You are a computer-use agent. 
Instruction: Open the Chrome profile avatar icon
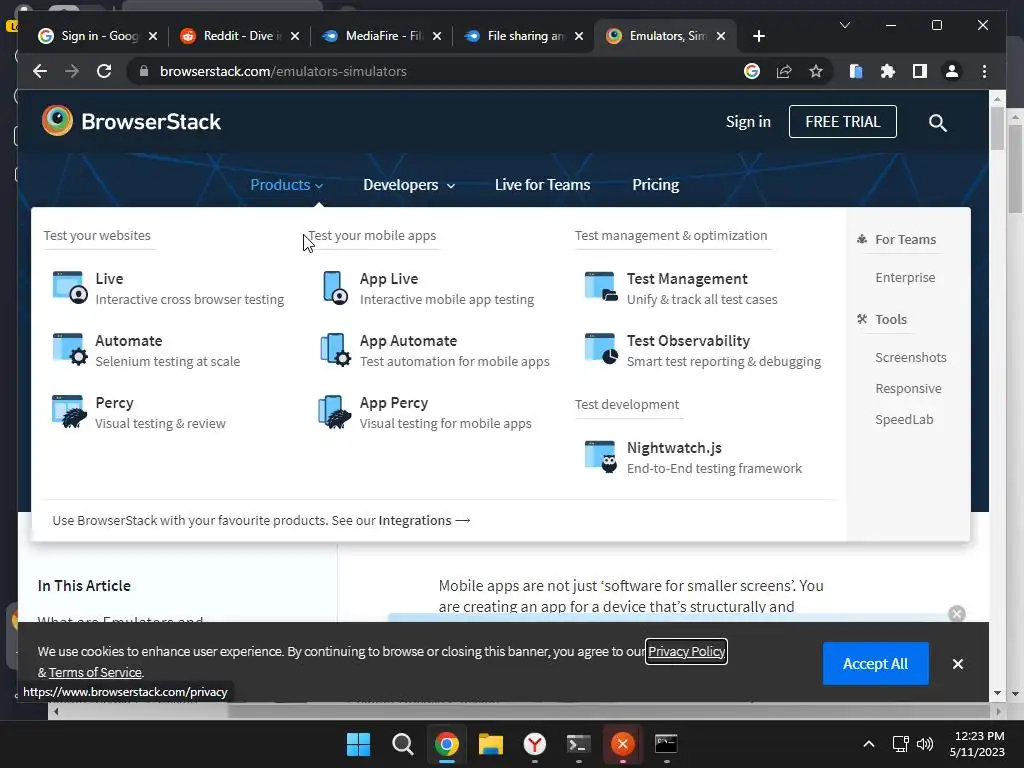tap(952, 71)
